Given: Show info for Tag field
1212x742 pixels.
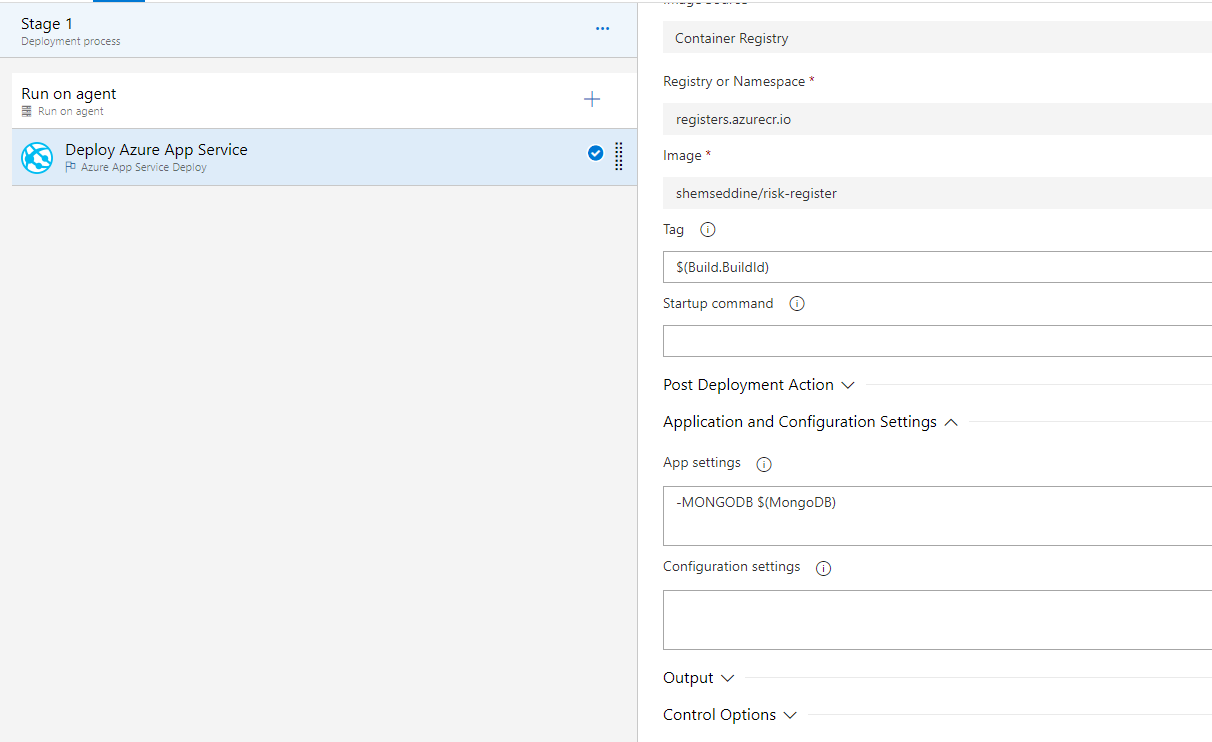Looking at the screenshot, I should (x=708, y=230).
